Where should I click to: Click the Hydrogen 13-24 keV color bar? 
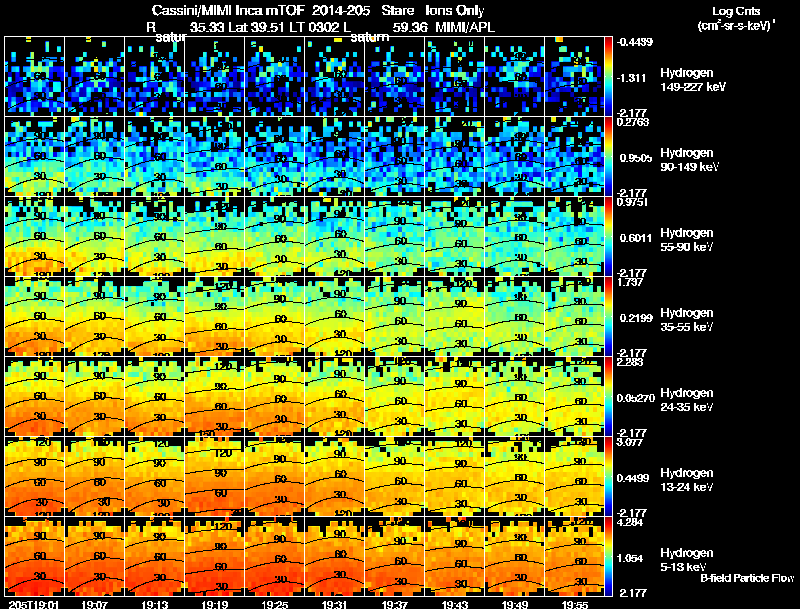[x=608, y=476]
